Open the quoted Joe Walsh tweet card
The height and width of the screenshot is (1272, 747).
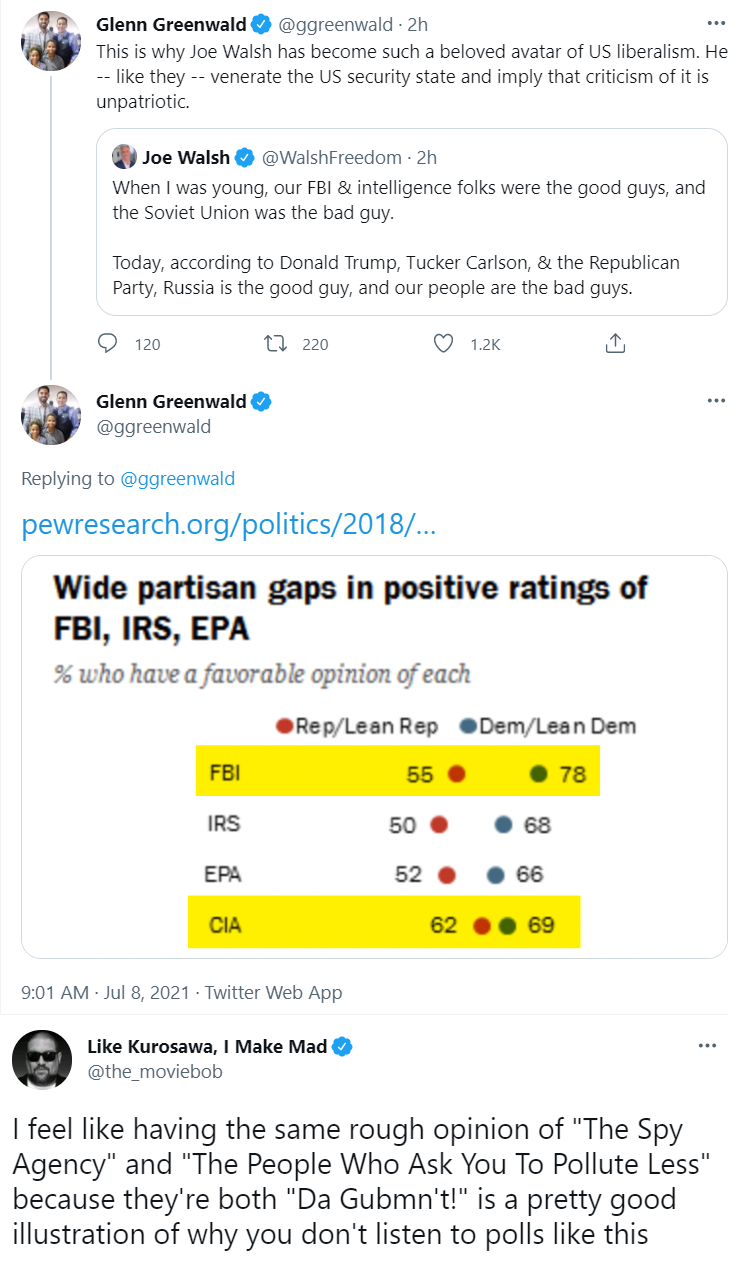(411, 222)
